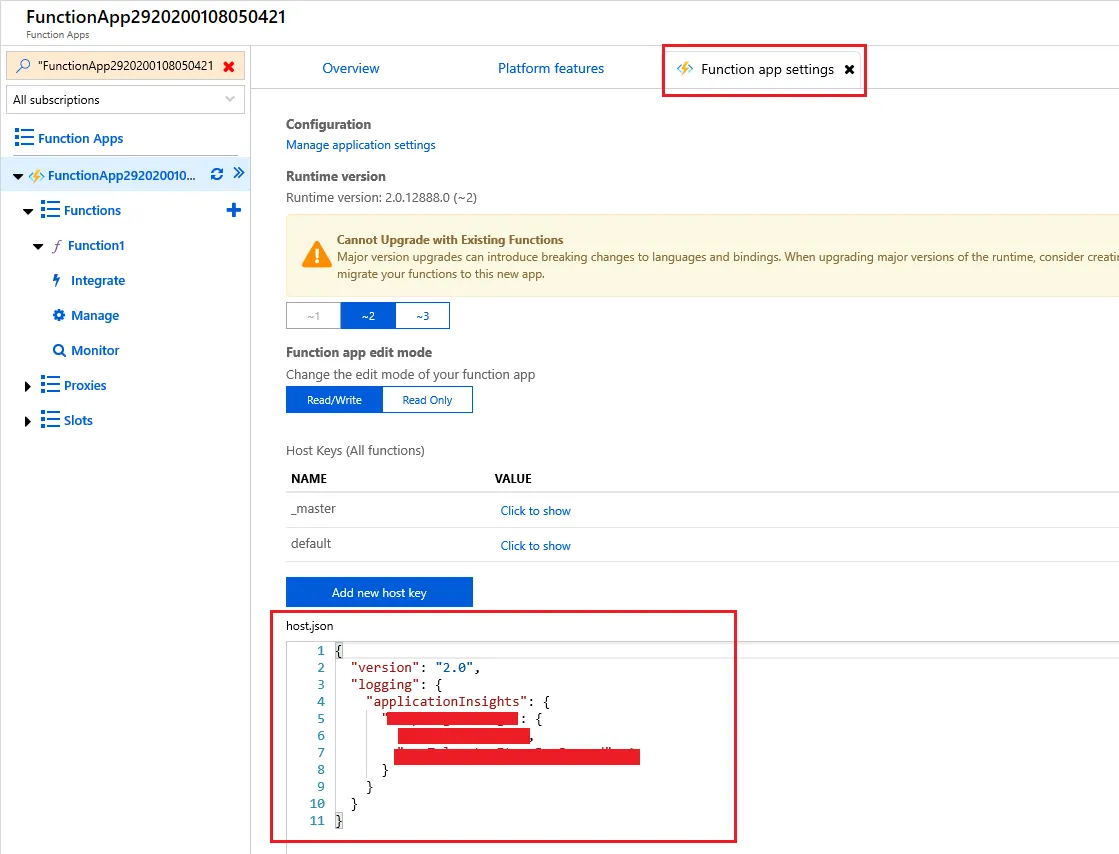Click the _master key name cell
The height and width of the screenshot is (854, 1119).
click(x=313, y=509)
